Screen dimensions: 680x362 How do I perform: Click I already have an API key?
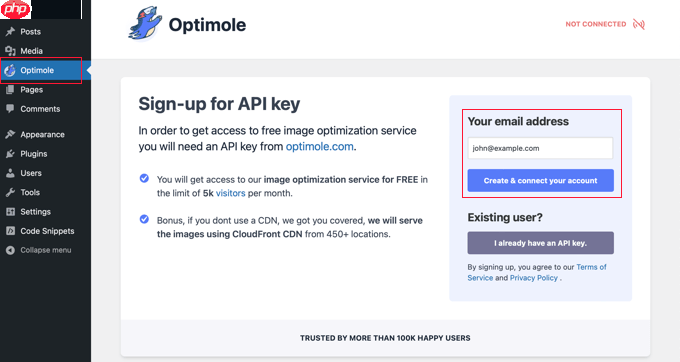(x=540, y=243)
